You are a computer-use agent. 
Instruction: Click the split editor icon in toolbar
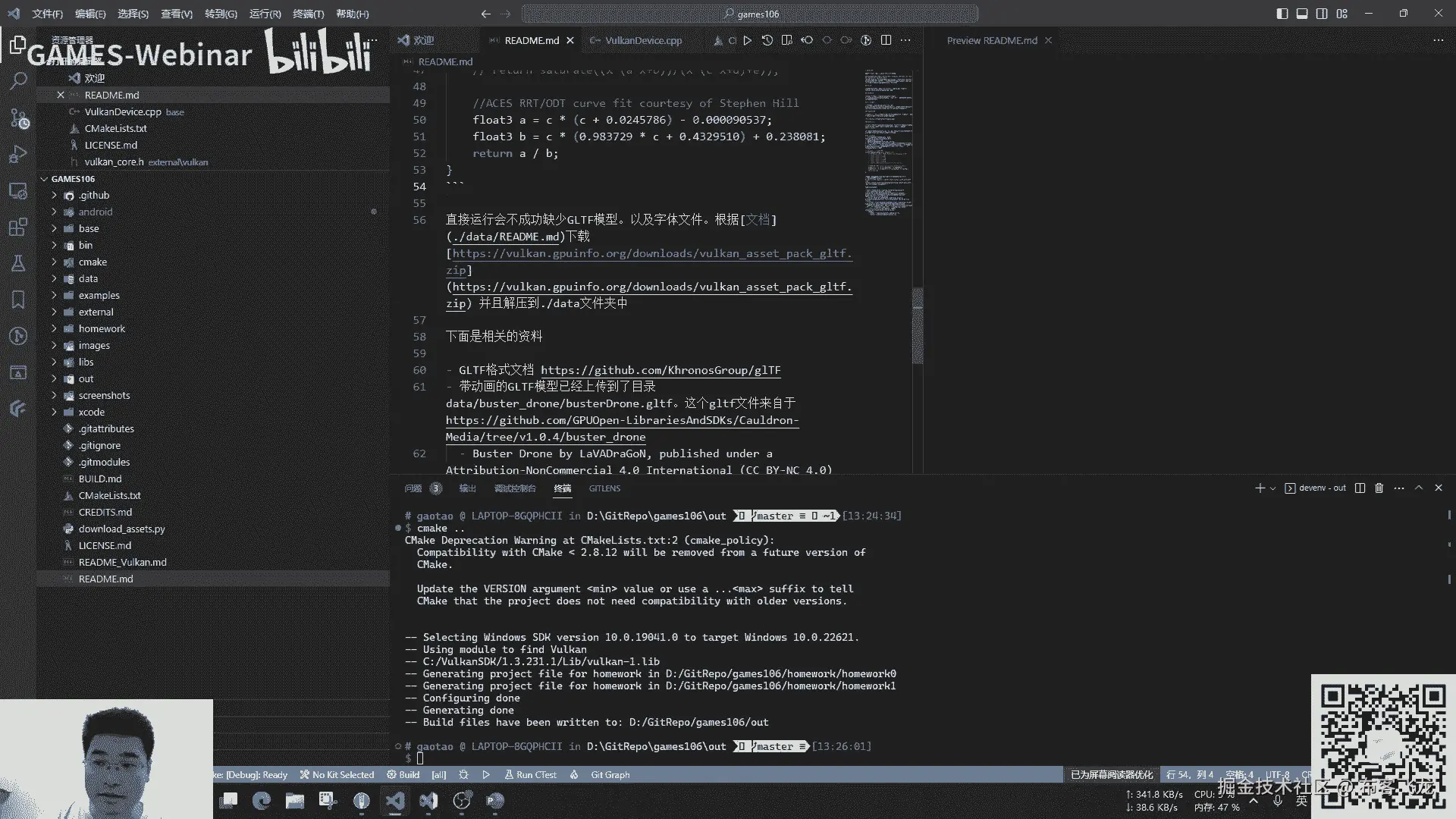tap(886, 40)
